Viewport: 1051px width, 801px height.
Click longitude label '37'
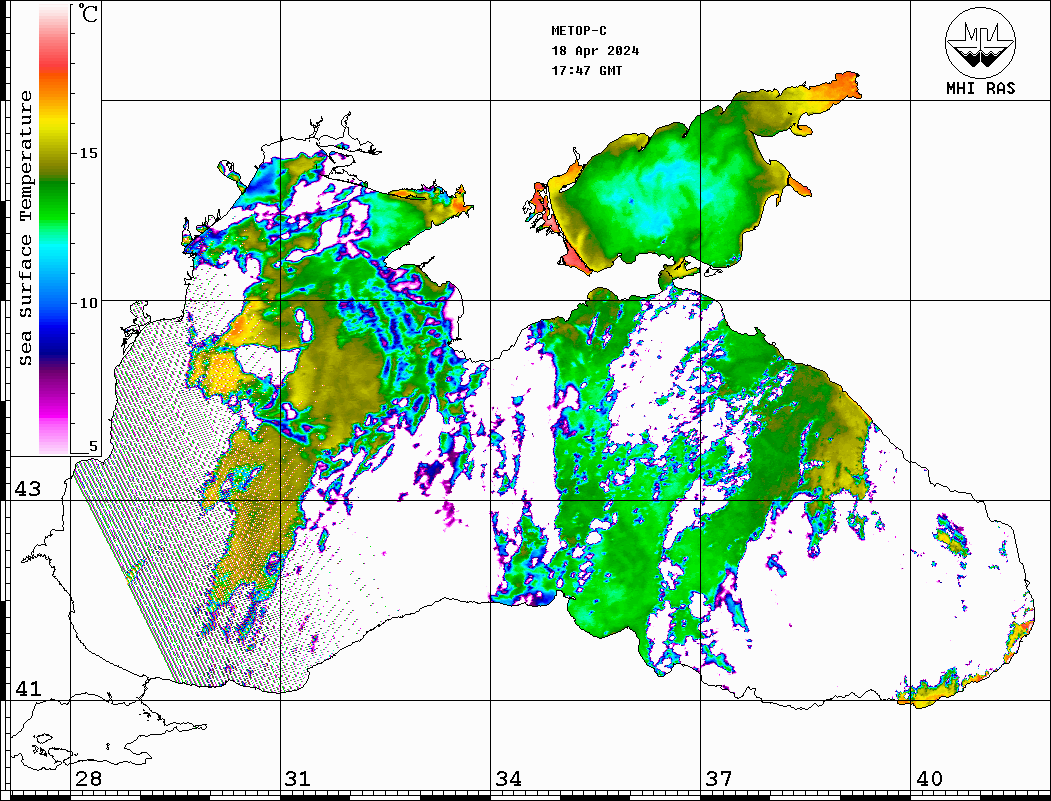[719, 778]
